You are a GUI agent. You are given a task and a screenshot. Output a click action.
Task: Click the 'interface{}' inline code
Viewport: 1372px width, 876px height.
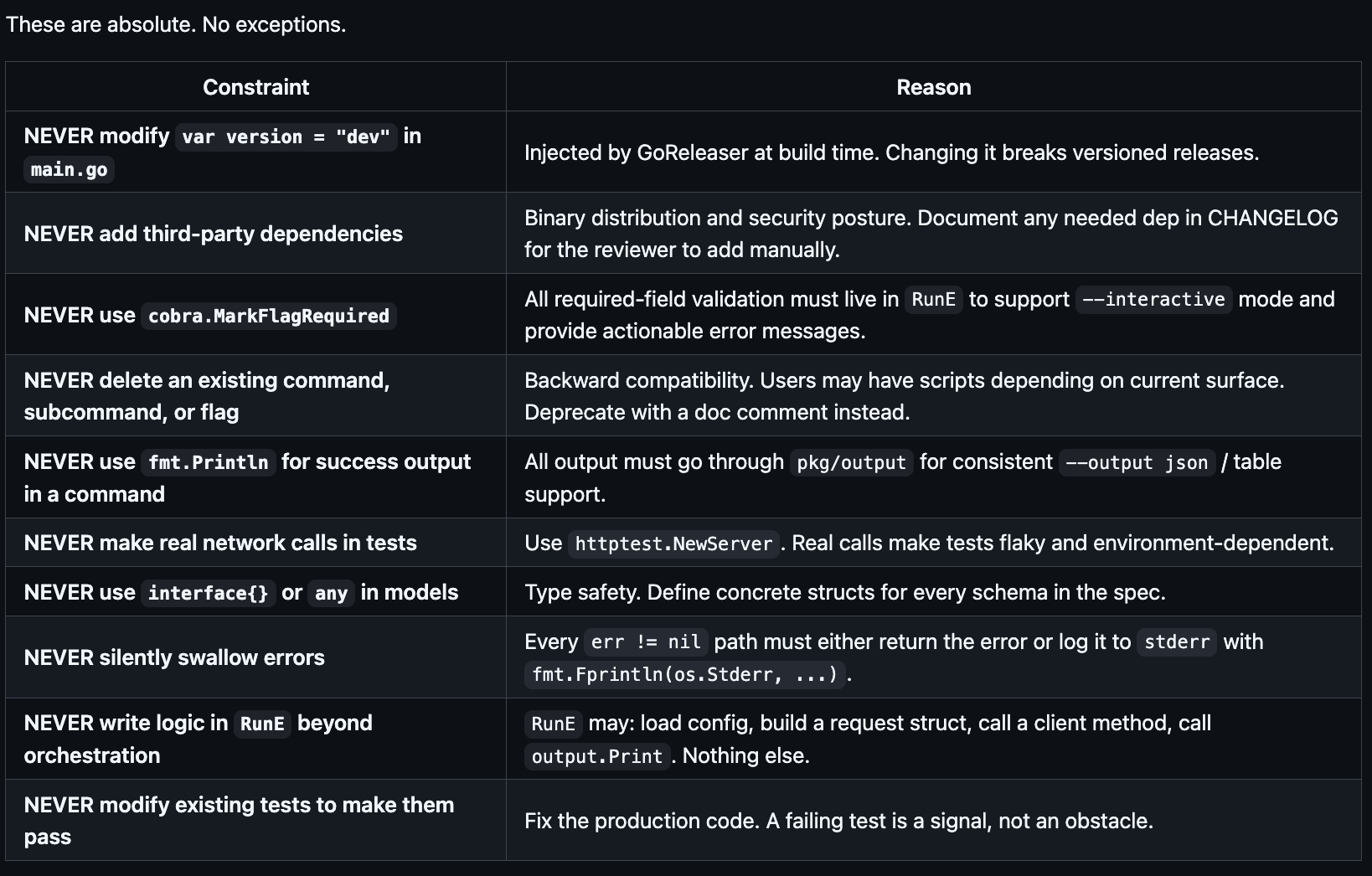coord(209,593)
